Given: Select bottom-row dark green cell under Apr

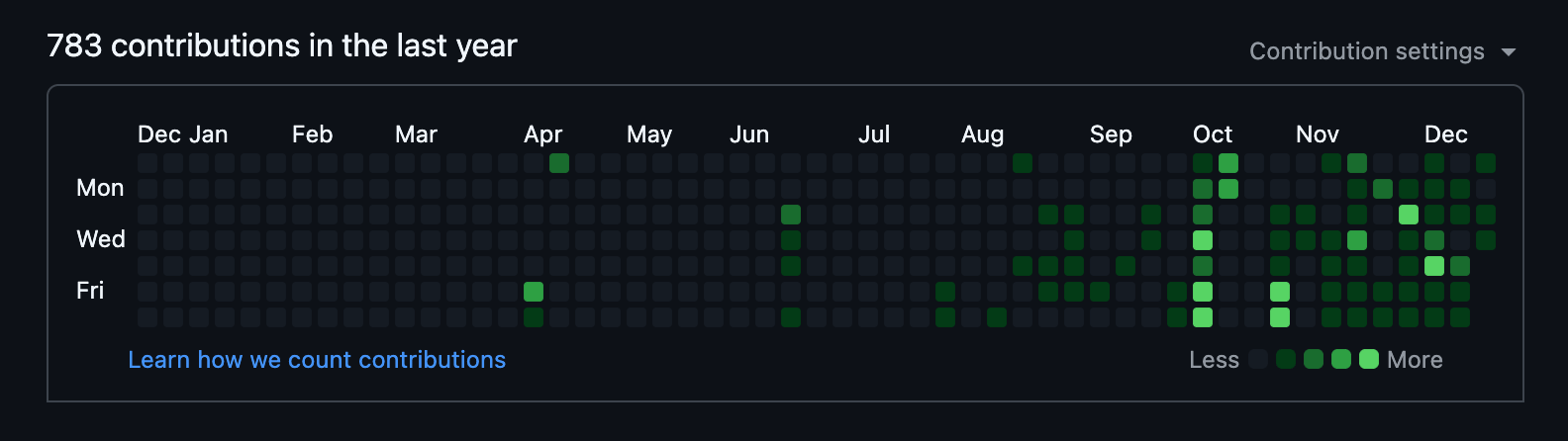Looking at the screenshot, I should tap(534, 317).
